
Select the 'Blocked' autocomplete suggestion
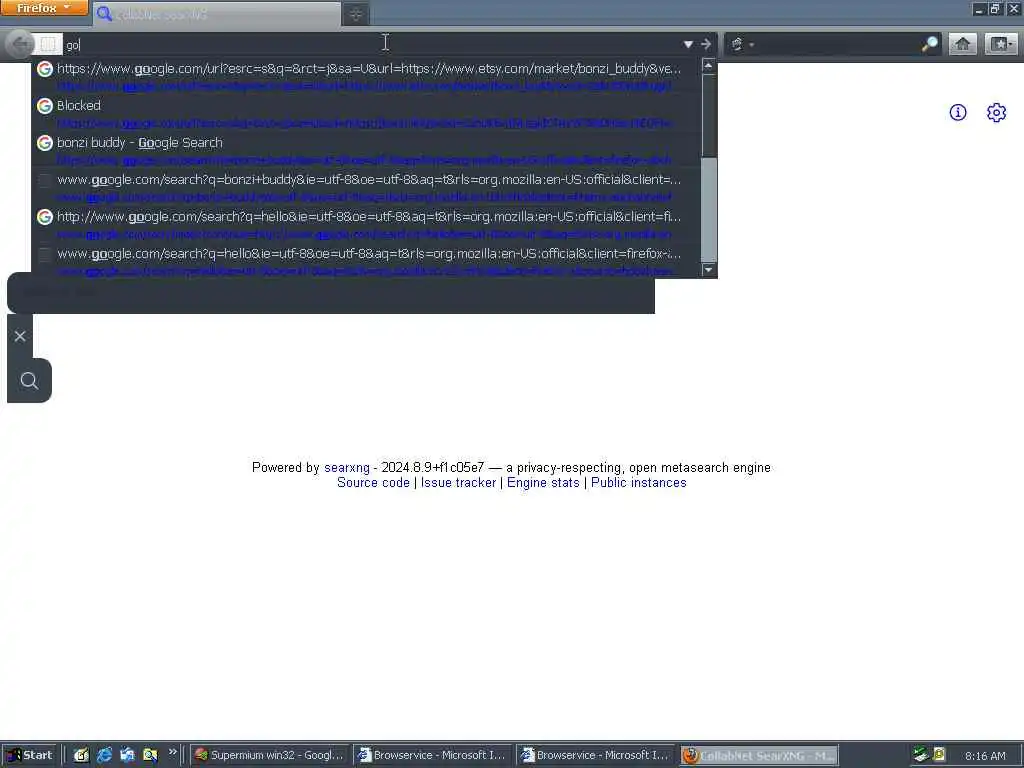pyautogui.click(x=366, y=114)
